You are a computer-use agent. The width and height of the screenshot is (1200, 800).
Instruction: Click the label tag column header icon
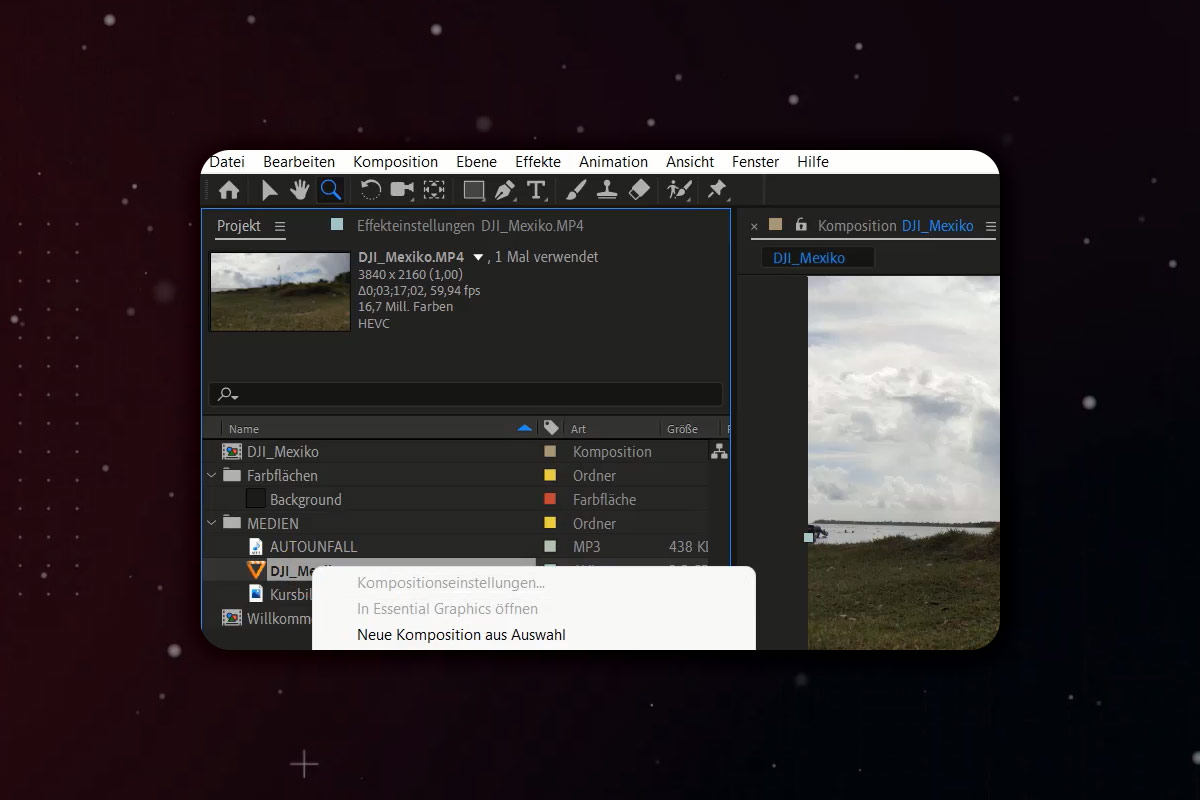pyautogui.click(x=551, y=428)
